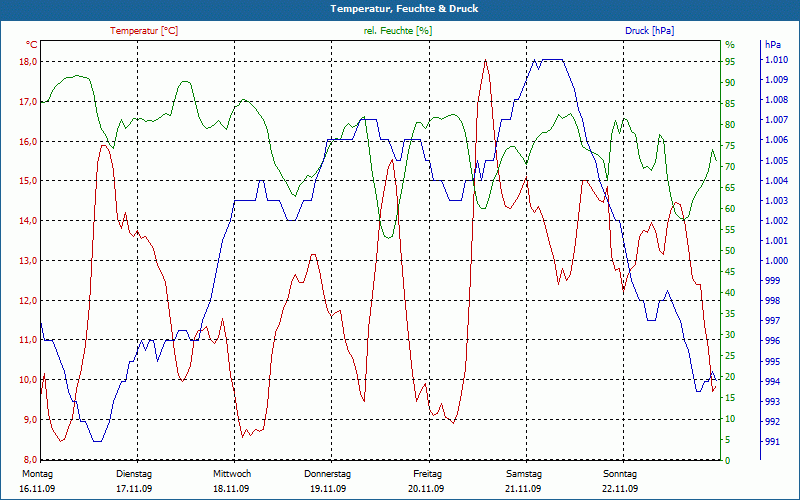Click the '18,0' temperature axis value
The width and height of the screenshot is (800, 500).
point(28,62)
